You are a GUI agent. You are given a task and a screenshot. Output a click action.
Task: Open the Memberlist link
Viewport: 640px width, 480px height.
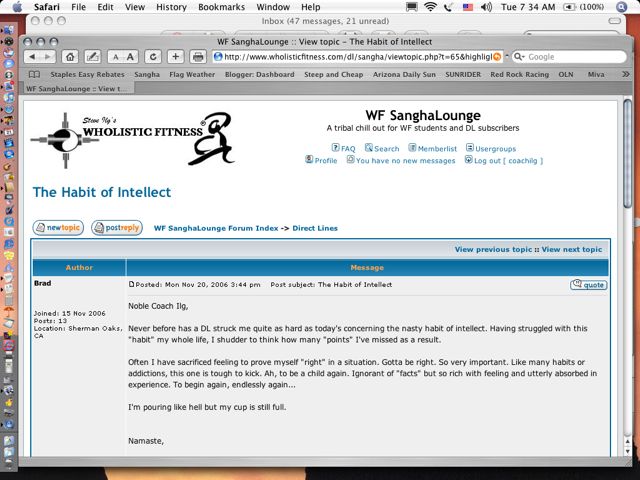point(433,148)
